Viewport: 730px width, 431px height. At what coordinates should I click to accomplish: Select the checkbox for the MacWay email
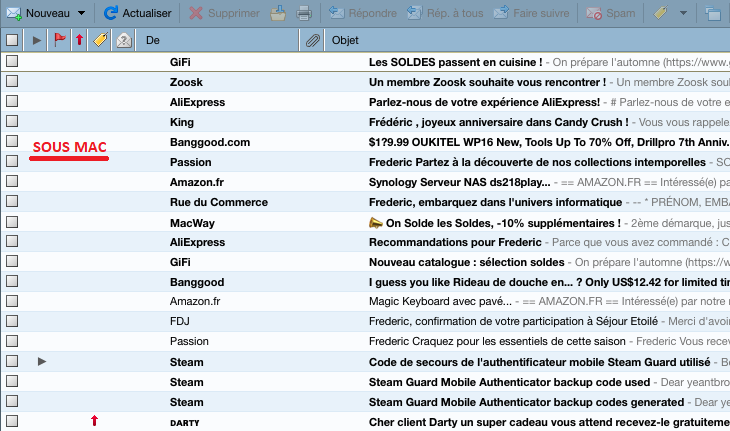click(12, 222)
